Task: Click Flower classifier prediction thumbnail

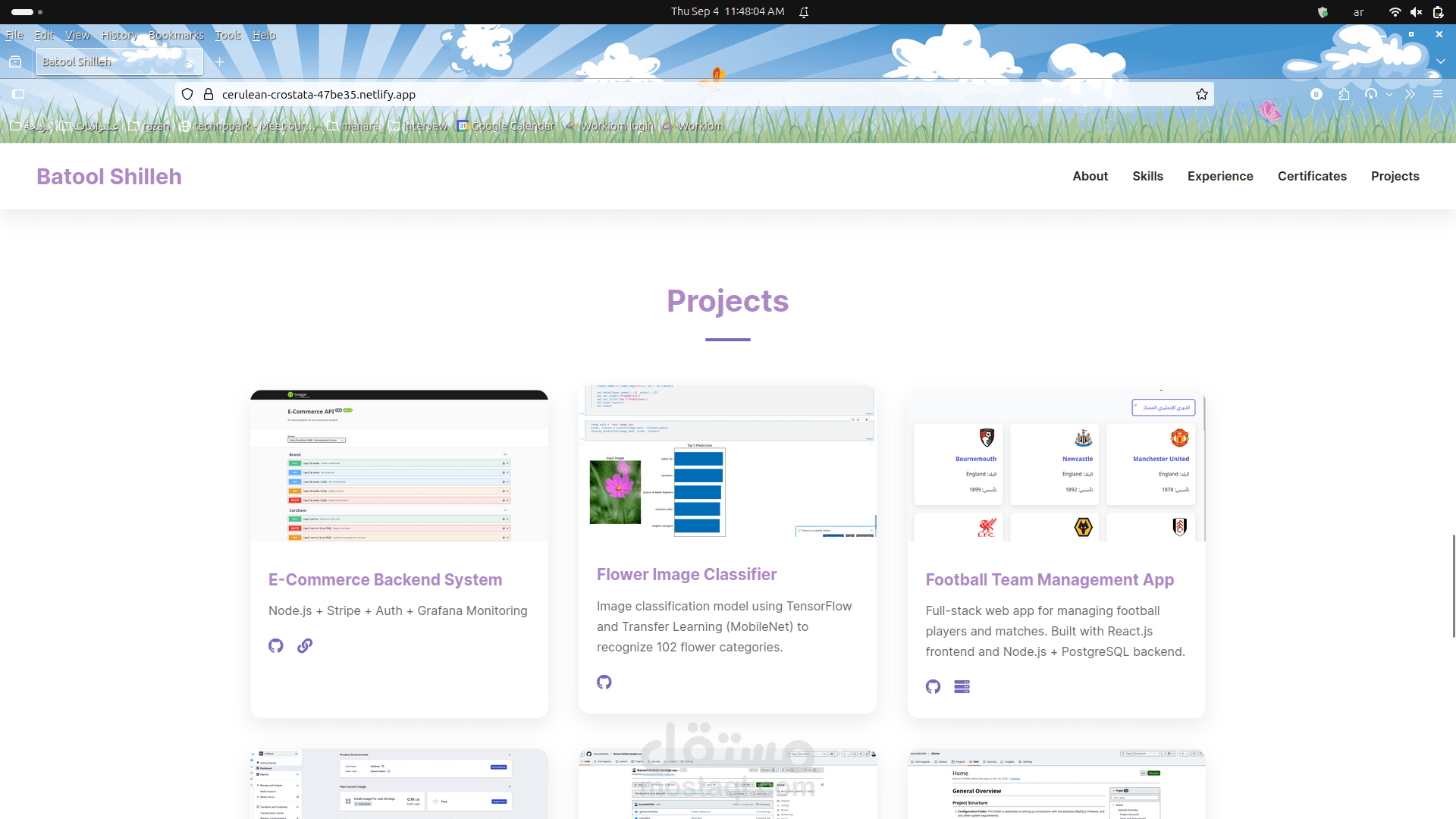Action: 728,461
